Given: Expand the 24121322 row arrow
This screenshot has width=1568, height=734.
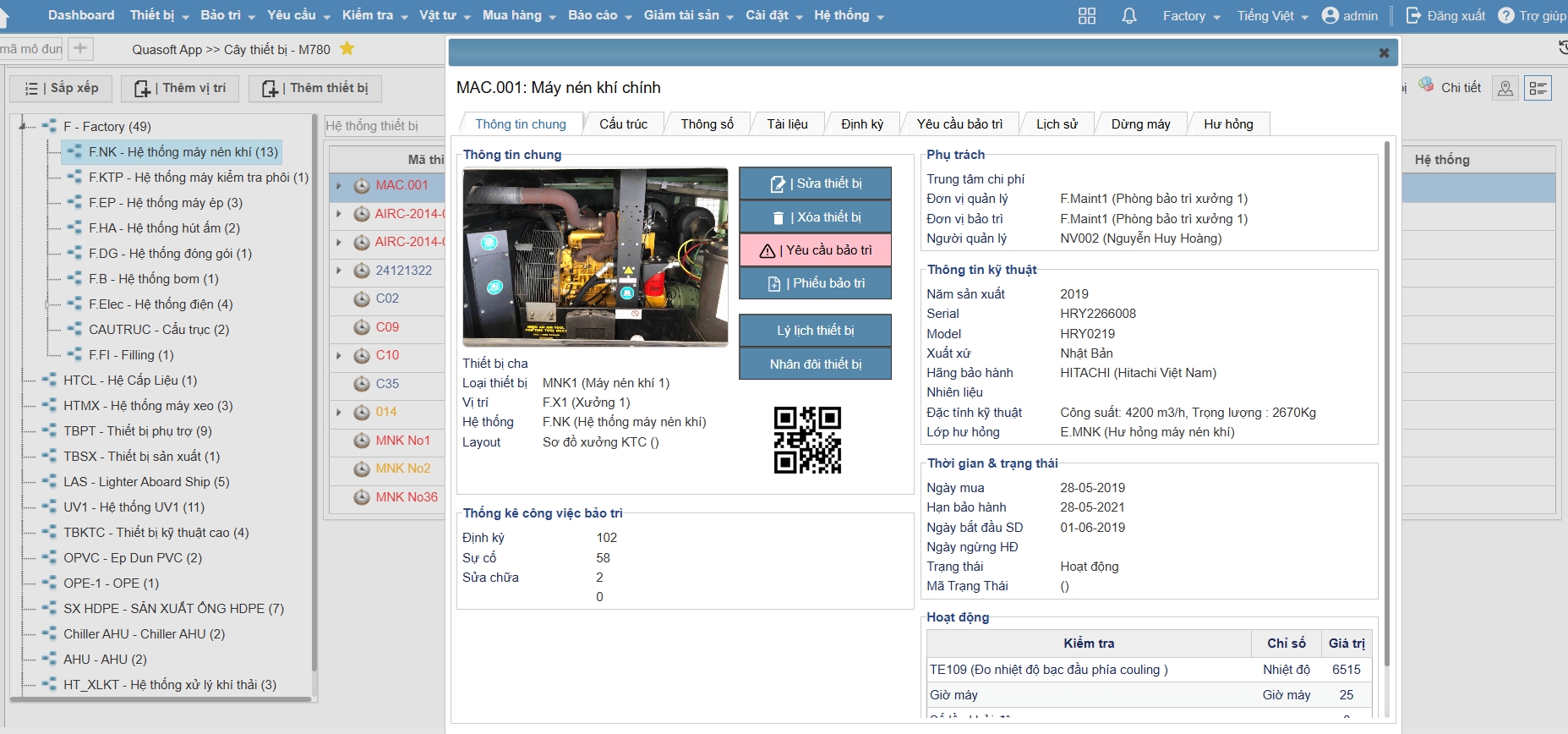Looking at the screenshot, I should (339, 271).
